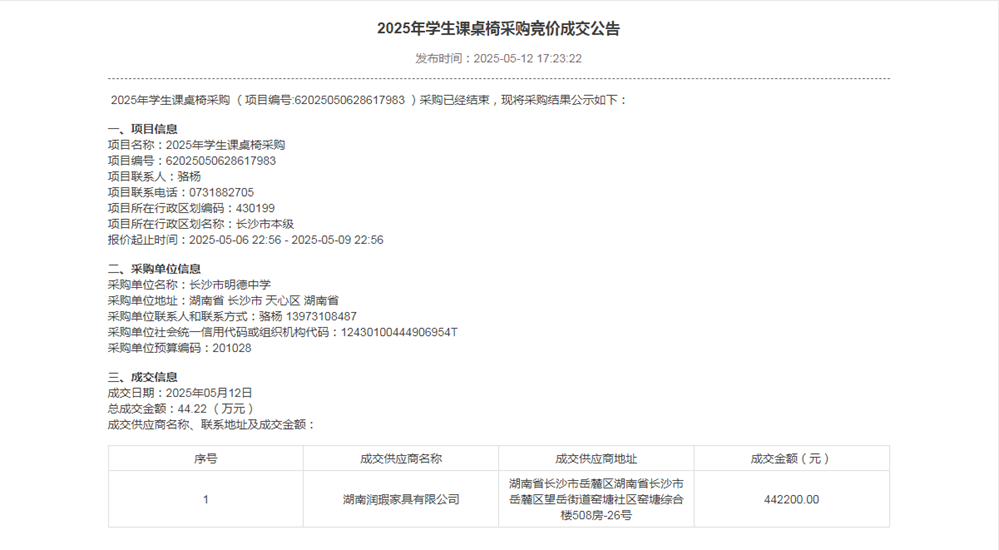Click the line 总成交金额：44.22（万元）

tap(182, 409)
